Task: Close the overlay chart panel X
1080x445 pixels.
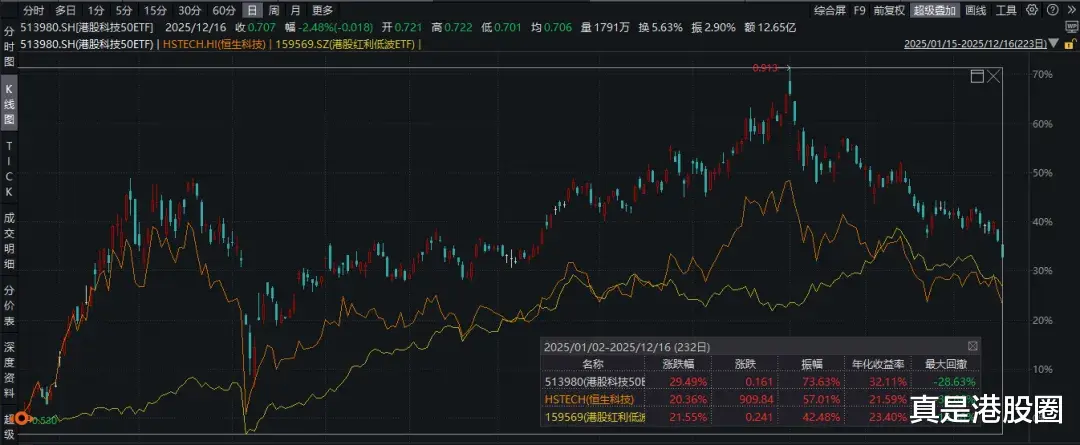Action: pos(993,76)
